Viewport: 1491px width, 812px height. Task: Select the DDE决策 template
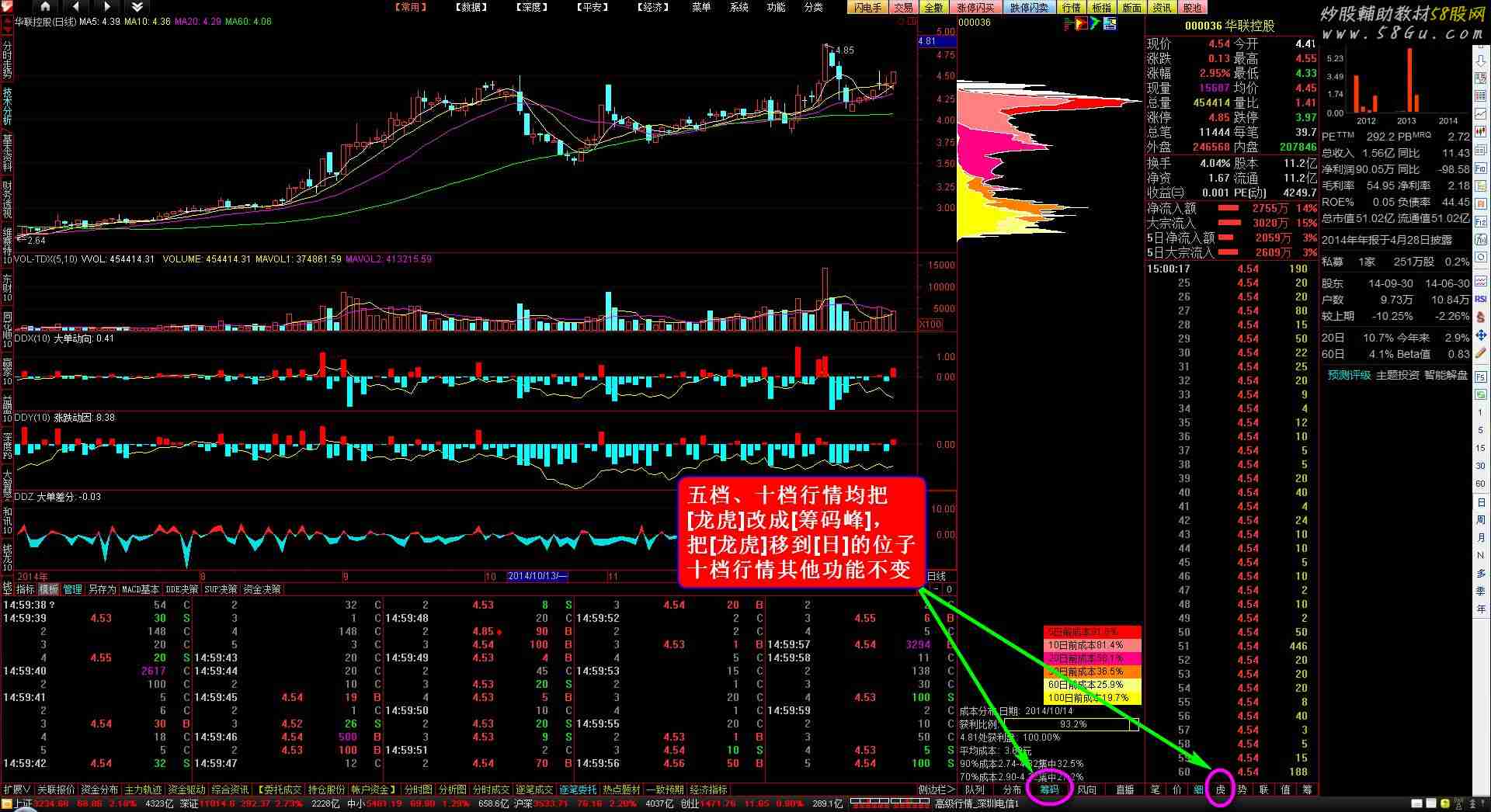(x=182, y=589)
